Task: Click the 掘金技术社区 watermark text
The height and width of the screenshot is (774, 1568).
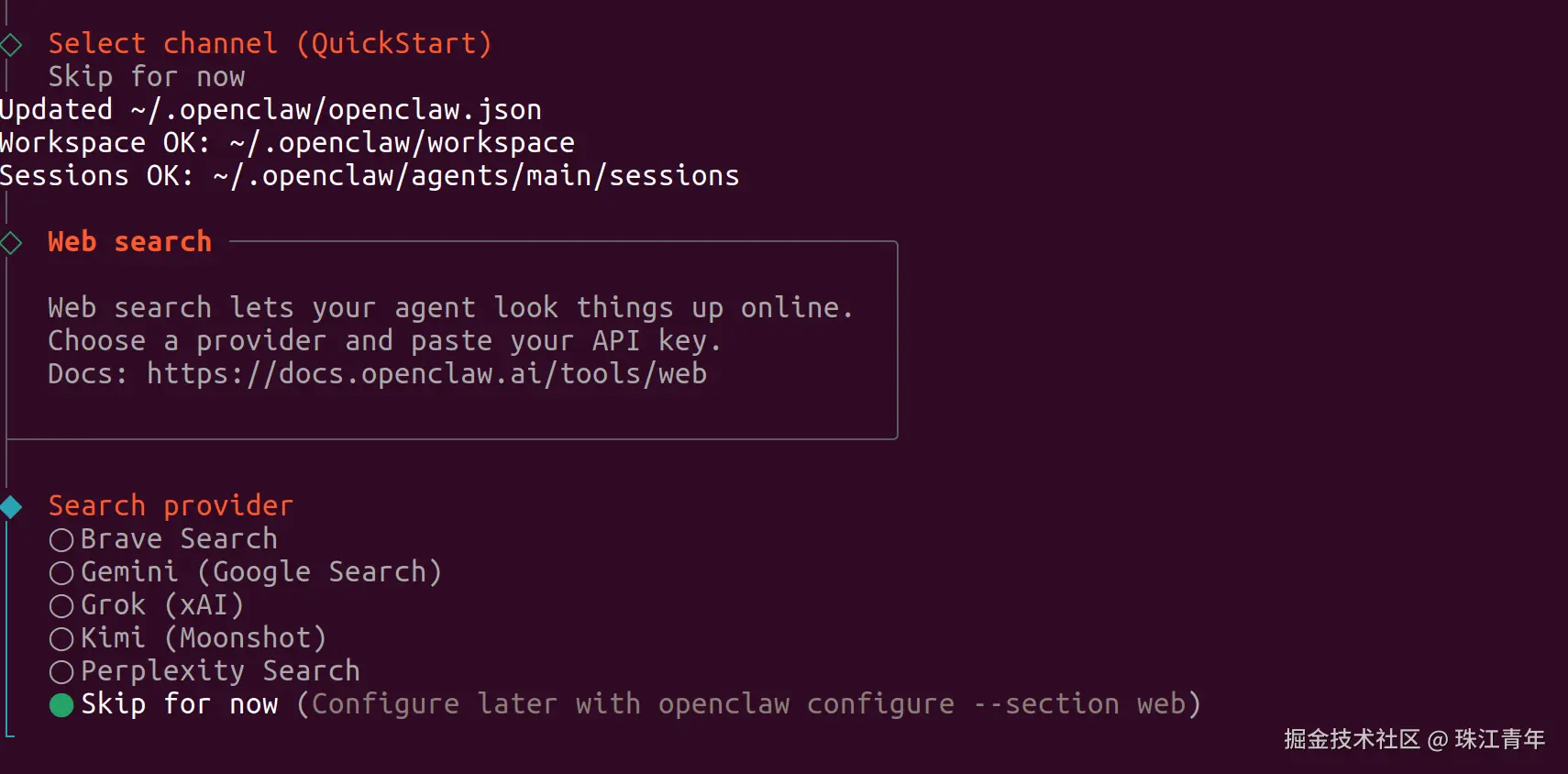Action: (x=1351, y=739)
